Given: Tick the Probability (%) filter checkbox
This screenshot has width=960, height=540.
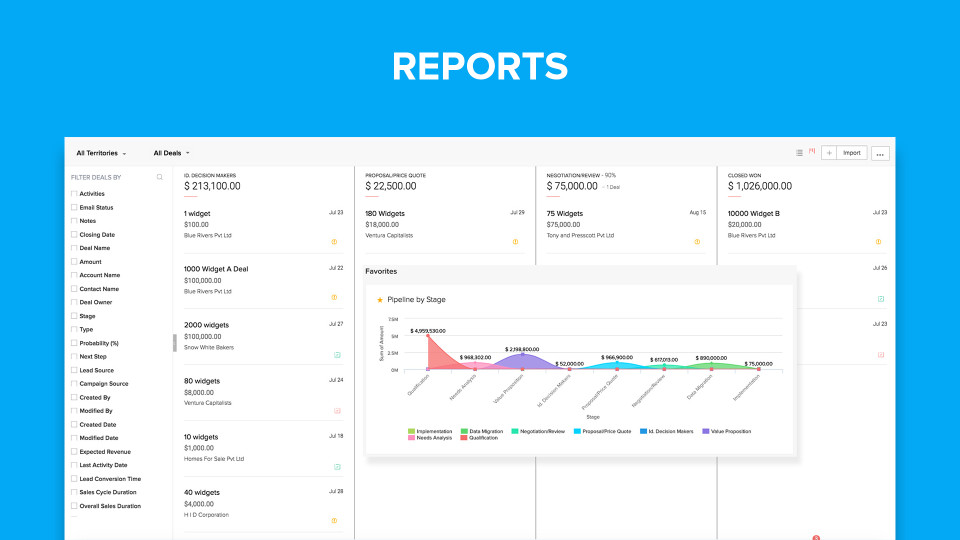Looking at the screenshot, I should click(x=74, y=343).
